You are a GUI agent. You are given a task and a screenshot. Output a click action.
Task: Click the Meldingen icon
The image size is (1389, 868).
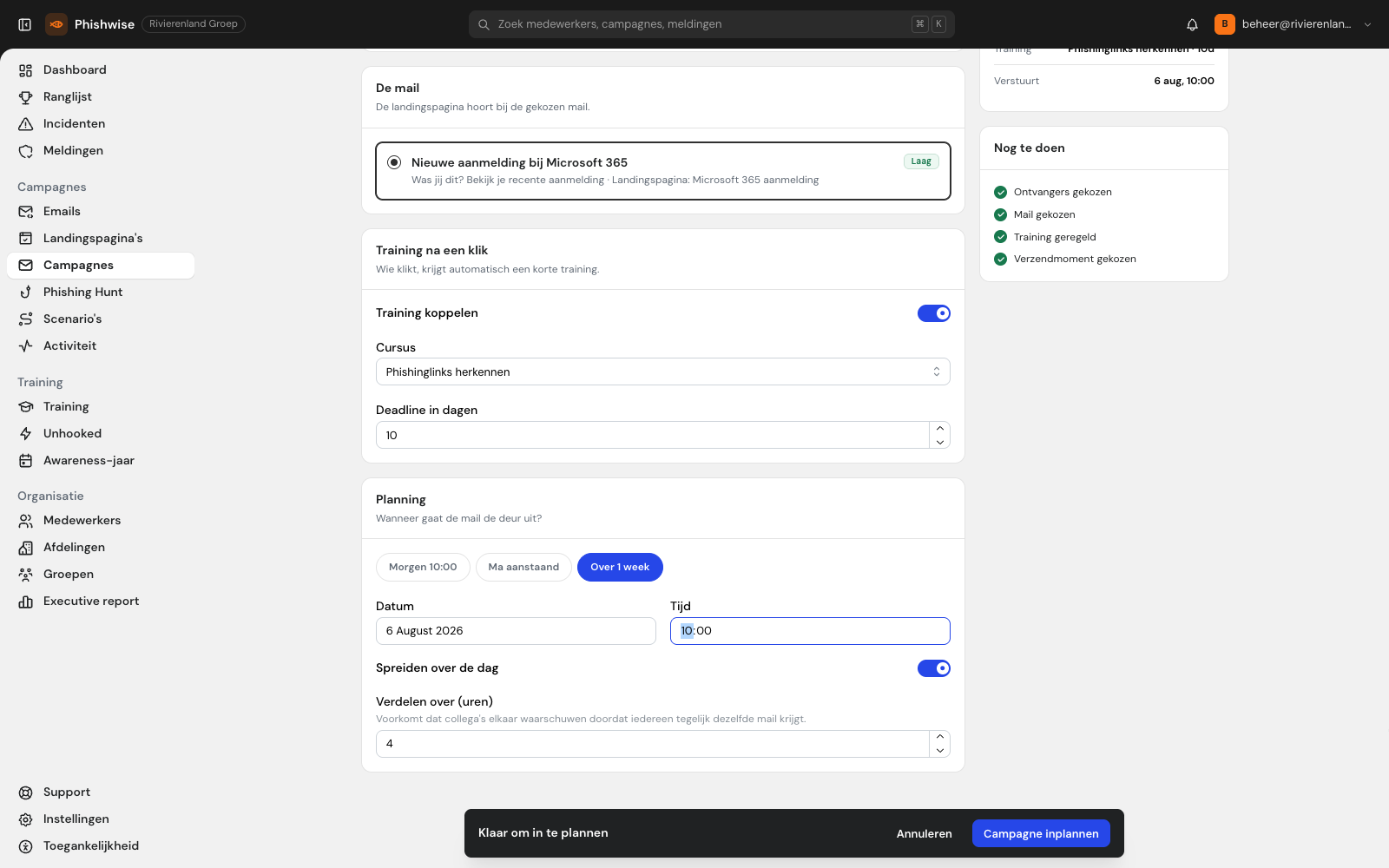(x=26, y=151)
